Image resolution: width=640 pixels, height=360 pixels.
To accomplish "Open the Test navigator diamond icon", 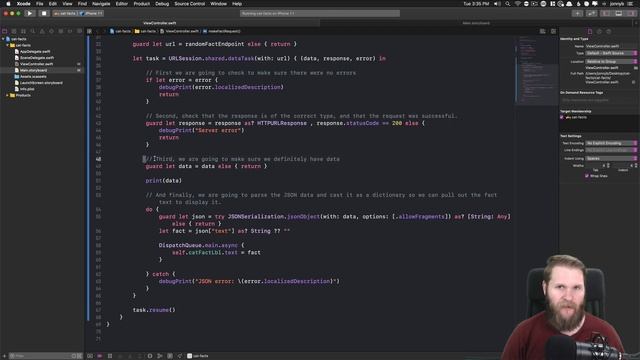I will coord(51,31).
